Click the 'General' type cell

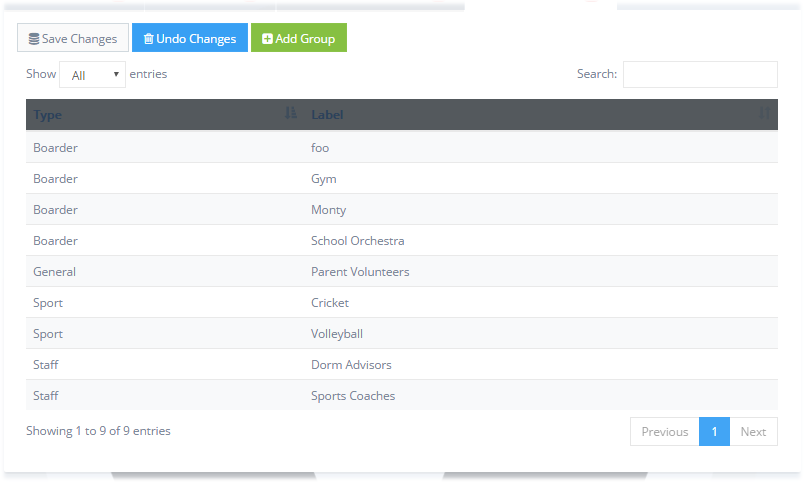click(x=165, y=272)
